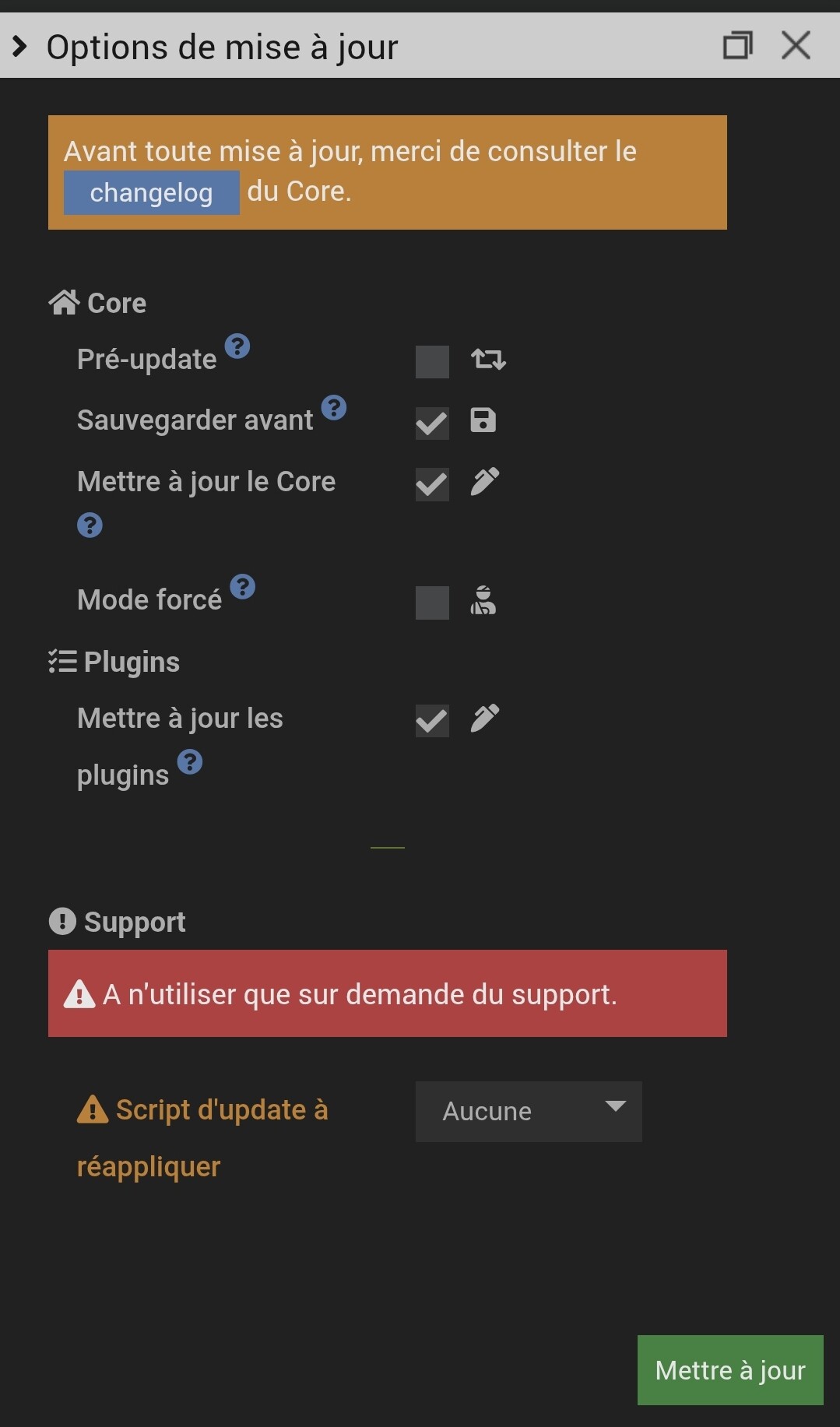Enable the Pré-update checkbox

tap(432, 362)
